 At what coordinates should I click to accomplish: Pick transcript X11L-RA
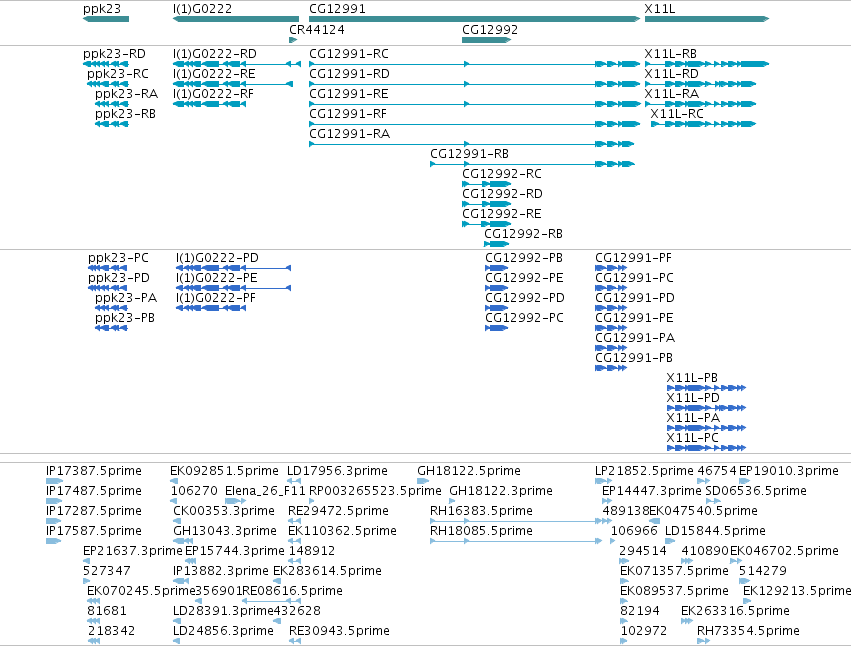coord(701,104)
